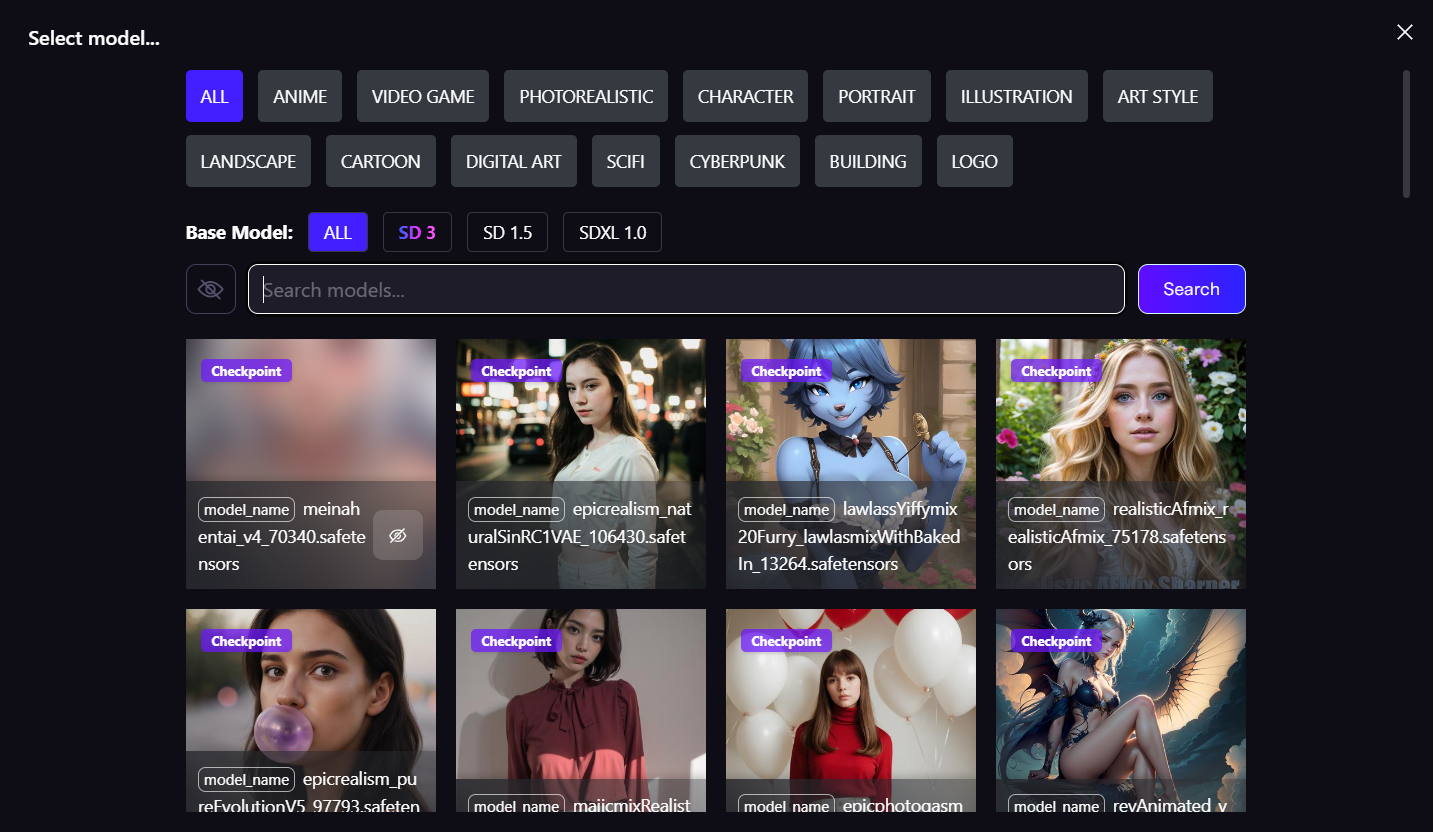
Task: Unhide the meinahentai_v4 model preview
Action: pos(398,535)
